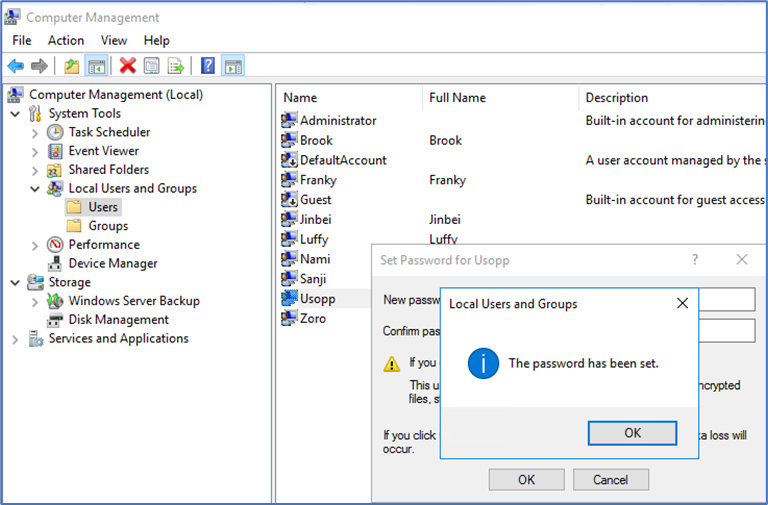
Task: Collapse the System Tools tree node
Action: (x=16, y=113)
